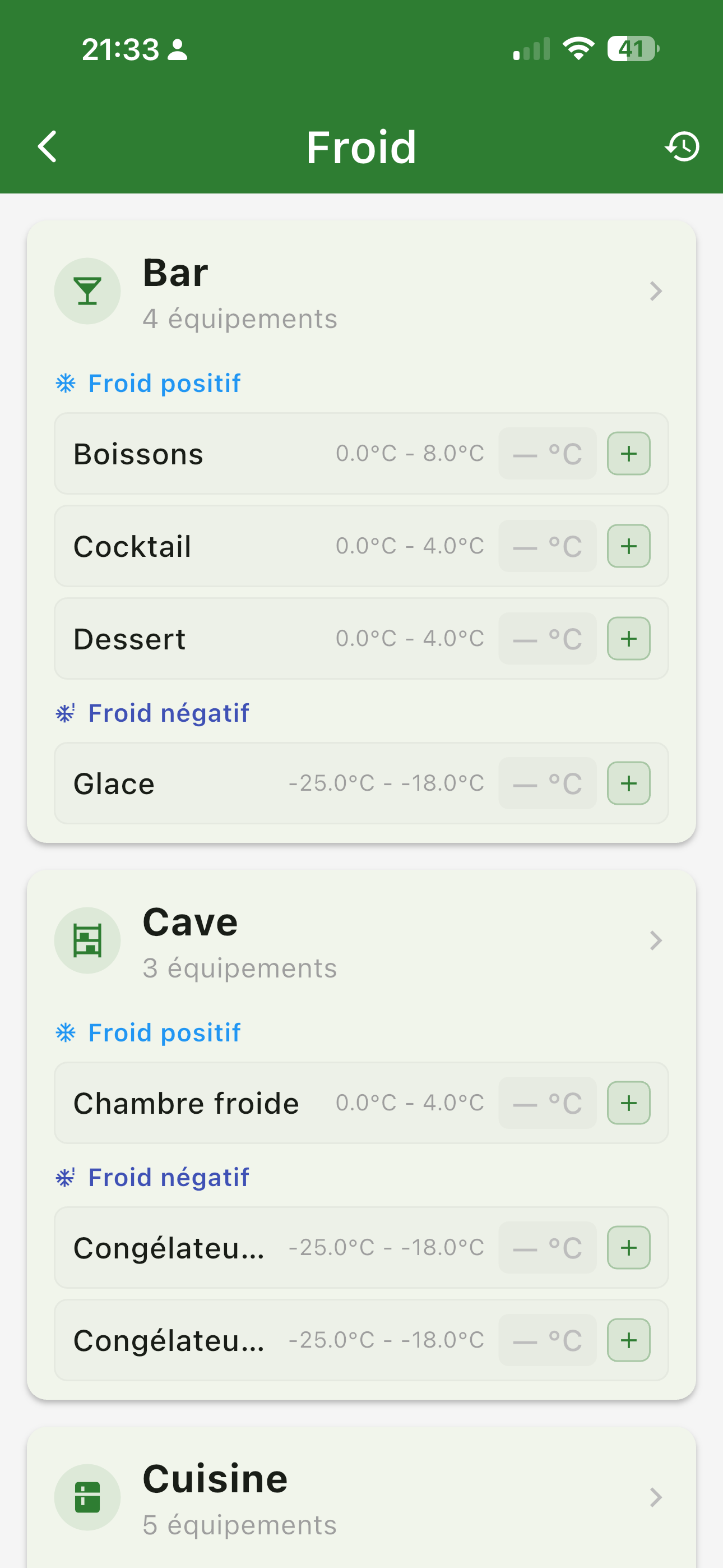Screen dimensions: 723x1568
Task: Tap the Cave shelf icon
Action: [87, 940]
